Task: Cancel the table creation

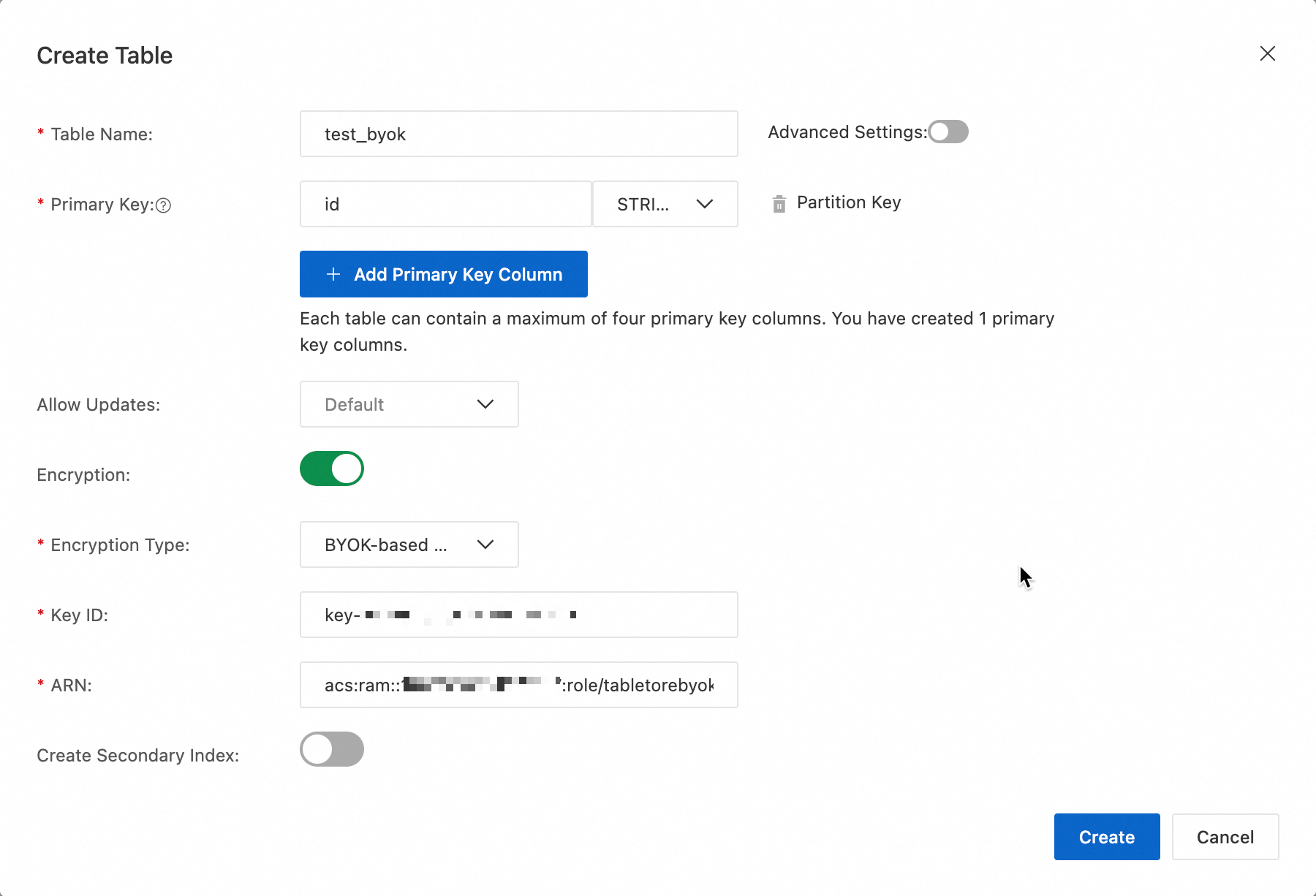Action: pos(1225,837)
